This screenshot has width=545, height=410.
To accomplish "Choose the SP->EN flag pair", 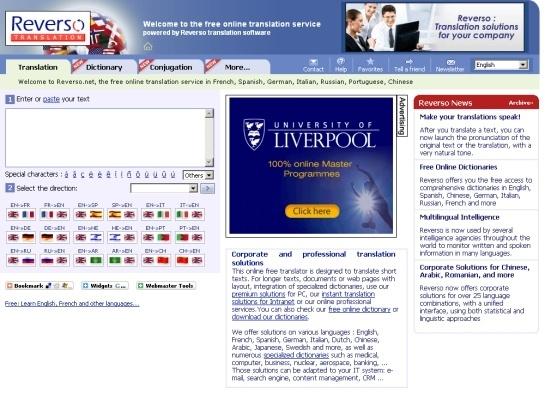I will click(122, 214).
